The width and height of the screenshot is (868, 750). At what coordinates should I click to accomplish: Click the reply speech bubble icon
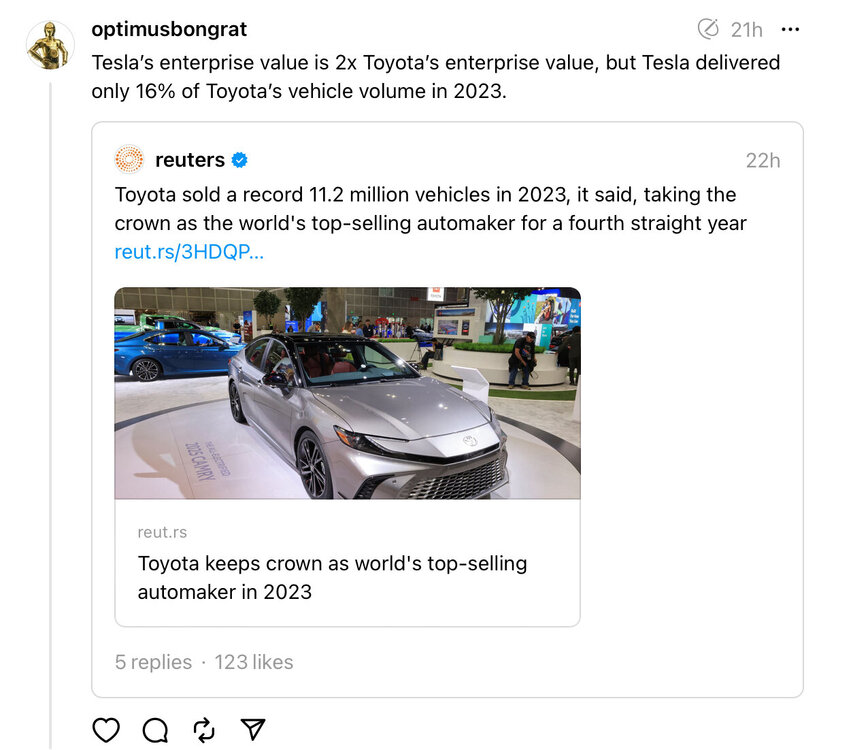pyautogui.click(x=155, y=730)
